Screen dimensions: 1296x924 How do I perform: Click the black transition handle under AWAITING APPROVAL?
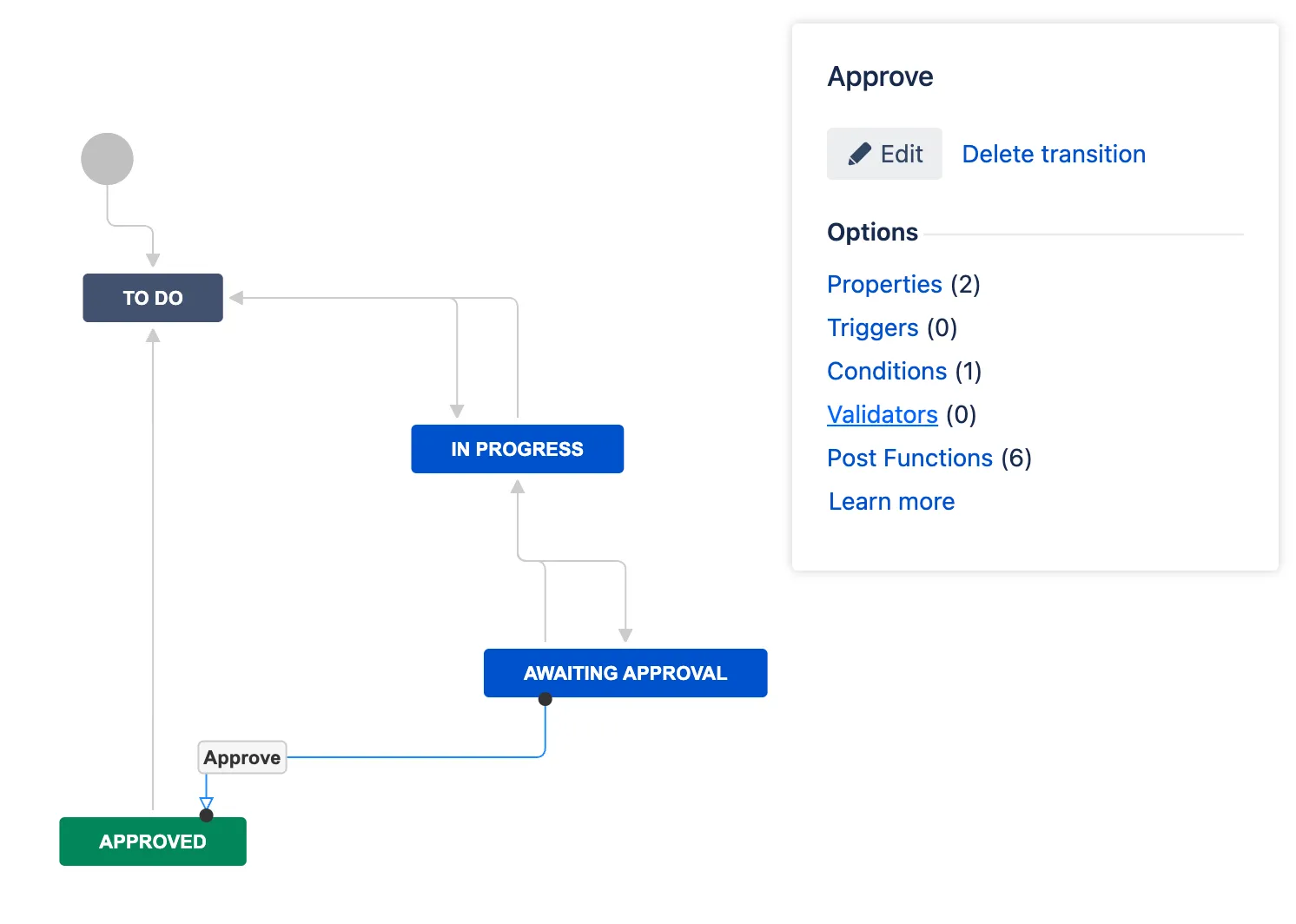tap(546, 699)
